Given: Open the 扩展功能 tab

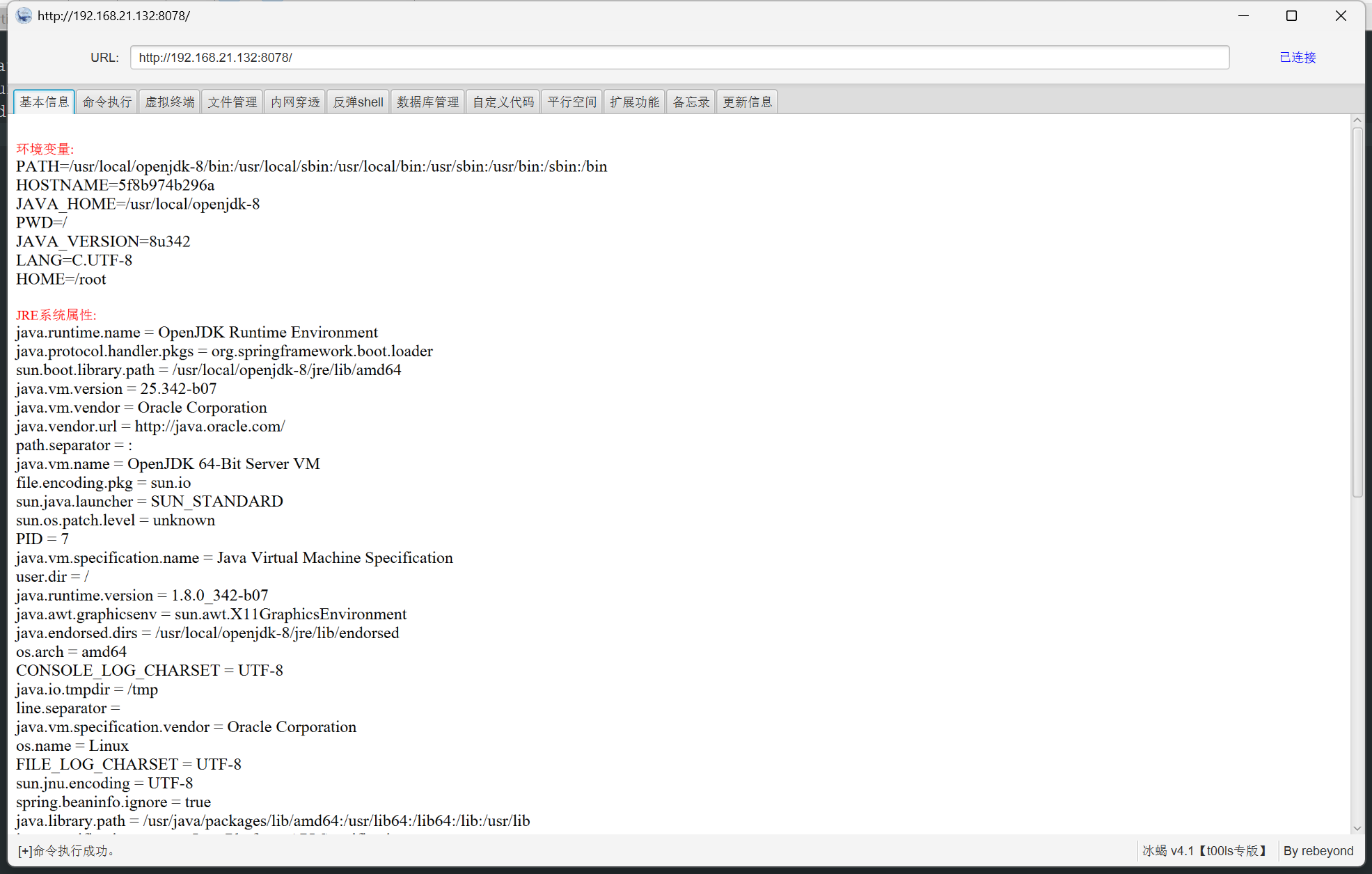Looking at the screenshot, I should 634,102.
